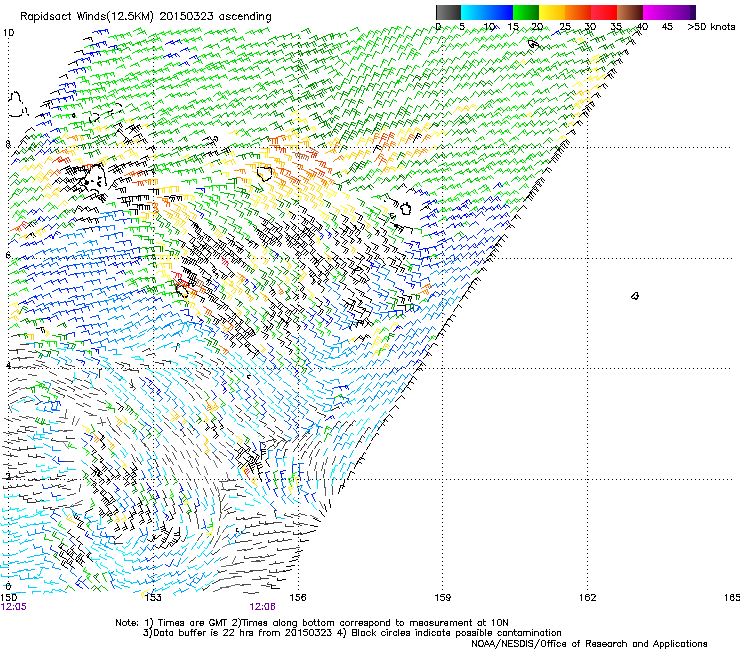Click the legend value '15'
Viewport: 740px width, 650px height.
point(513,27)
